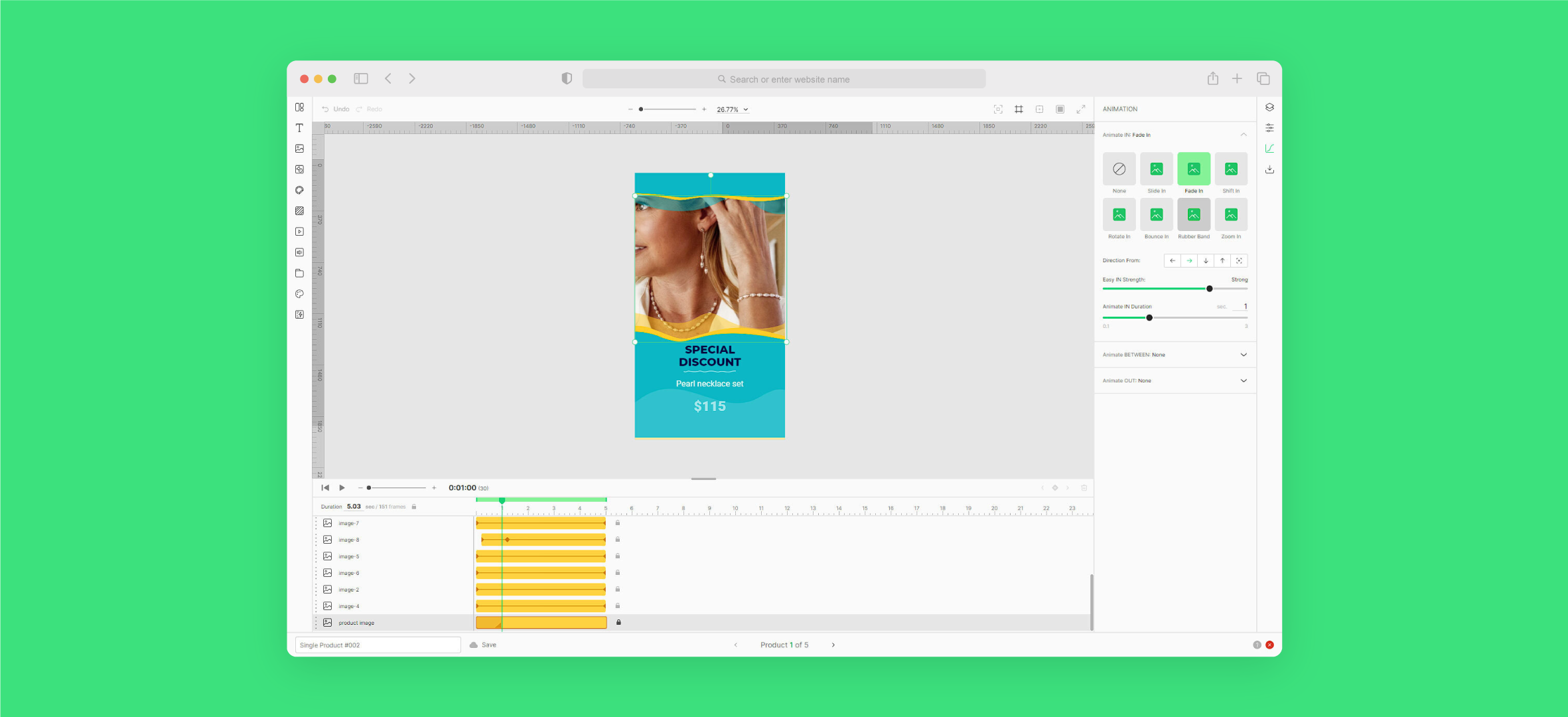
Task: Choose the Zoom In animation preset
Action: [1230, 216]
